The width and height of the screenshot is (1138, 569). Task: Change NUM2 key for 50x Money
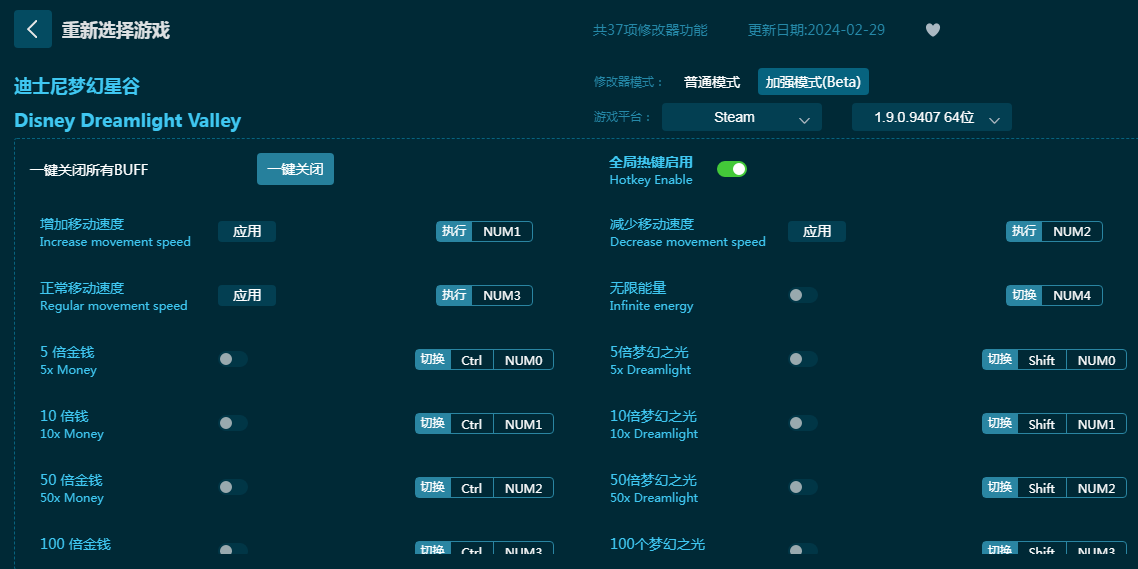[x=523, y=488]
